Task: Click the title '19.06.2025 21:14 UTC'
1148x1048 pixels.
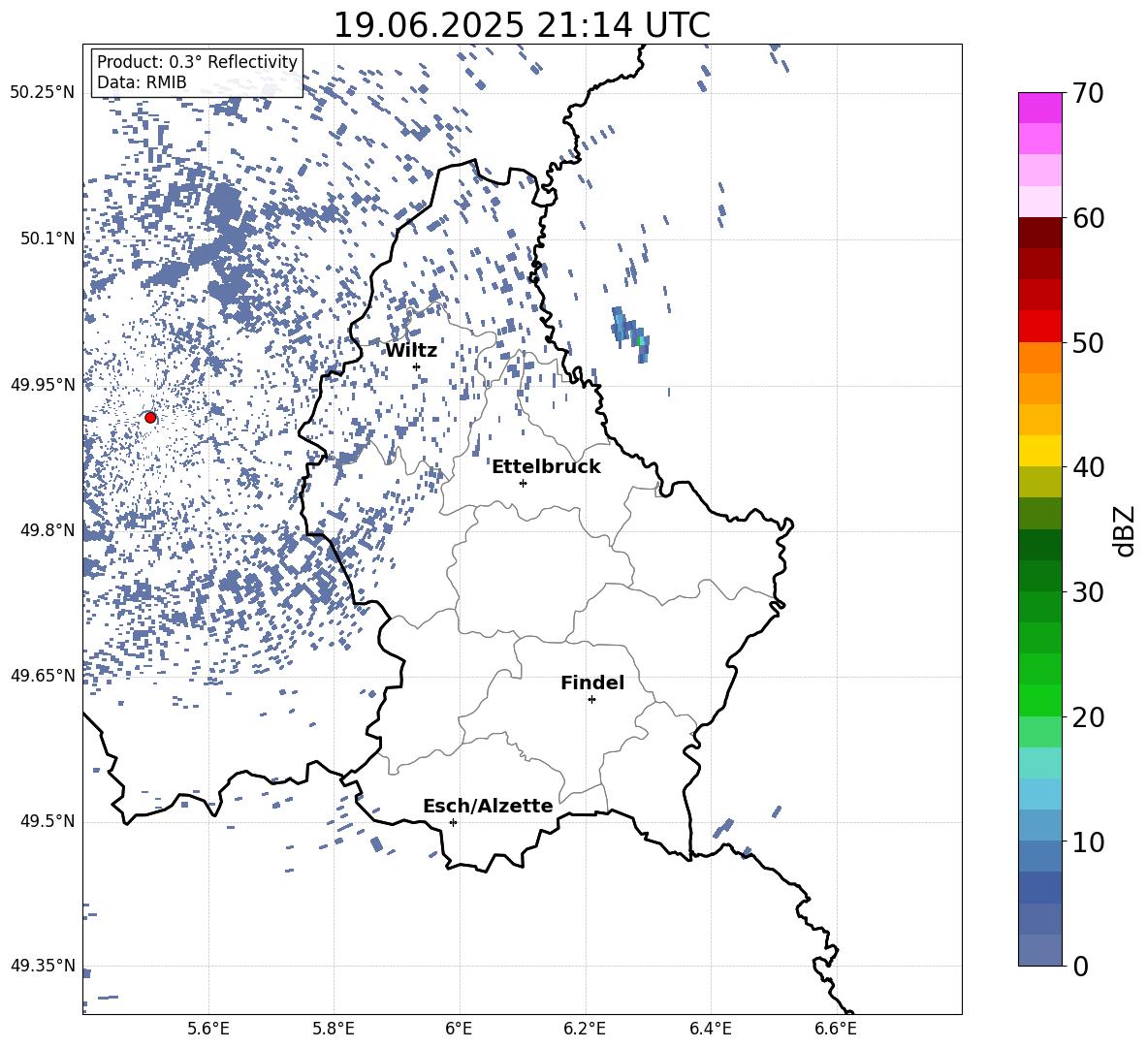Action: [522, 25]
